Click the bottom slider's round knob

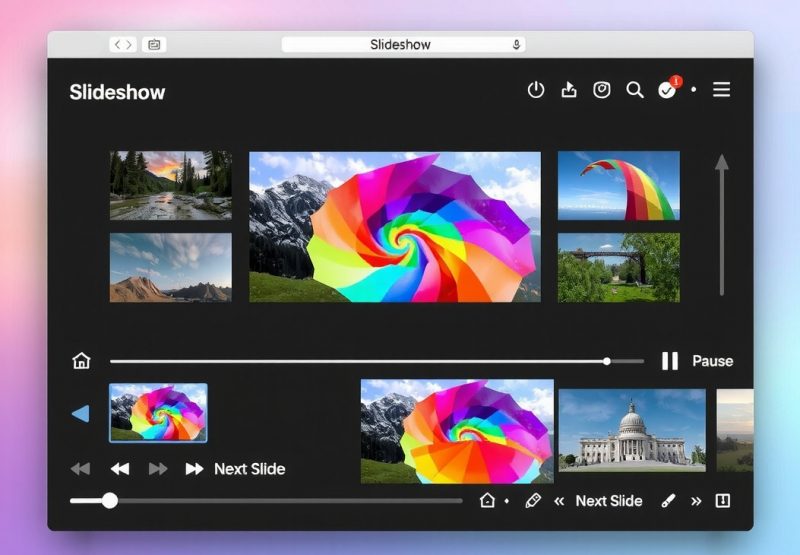tap(110, 501)
